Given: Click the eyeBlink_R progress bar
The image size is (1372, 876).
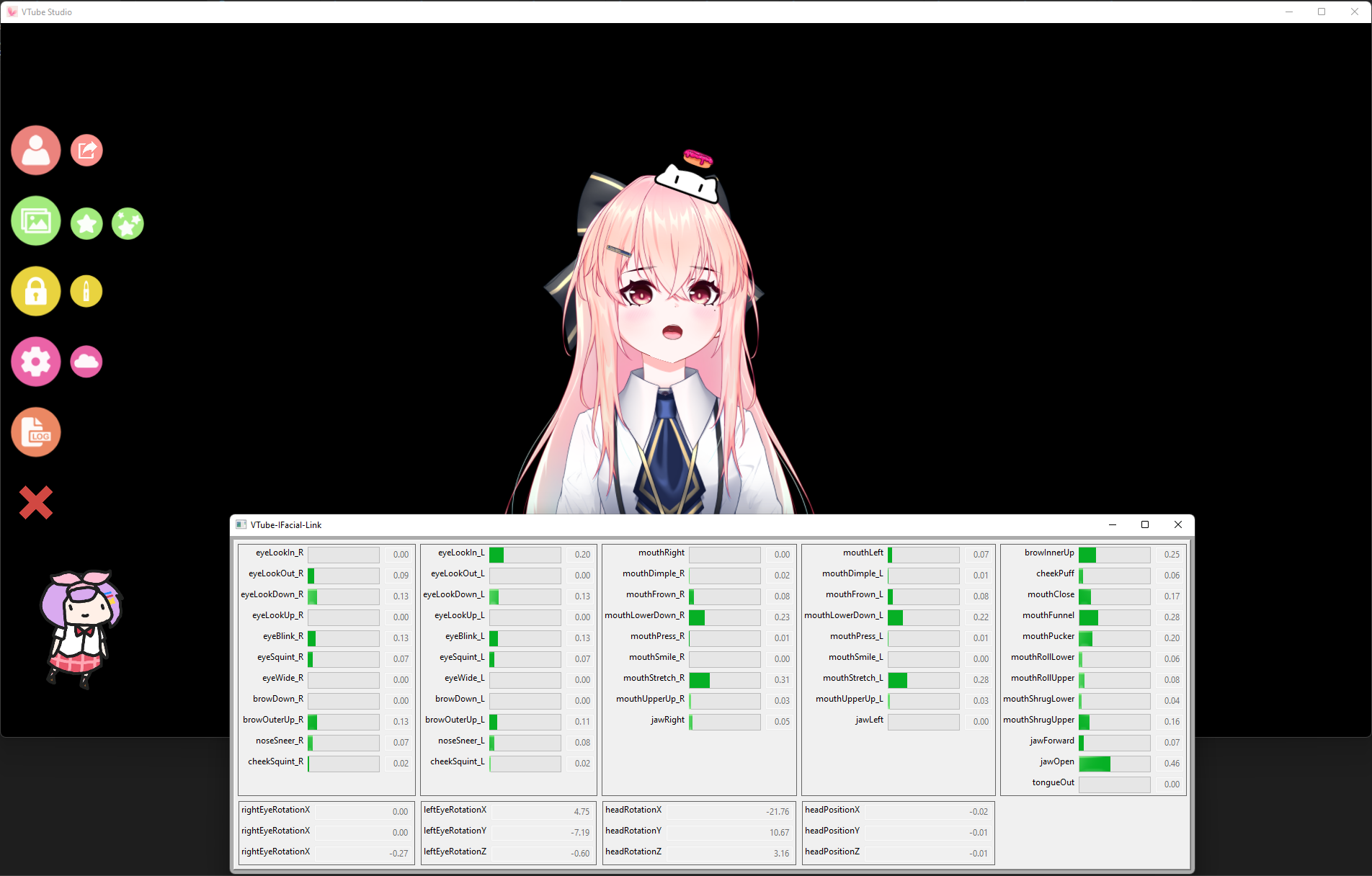Looking at the screenshot, I should coord(344,638).
